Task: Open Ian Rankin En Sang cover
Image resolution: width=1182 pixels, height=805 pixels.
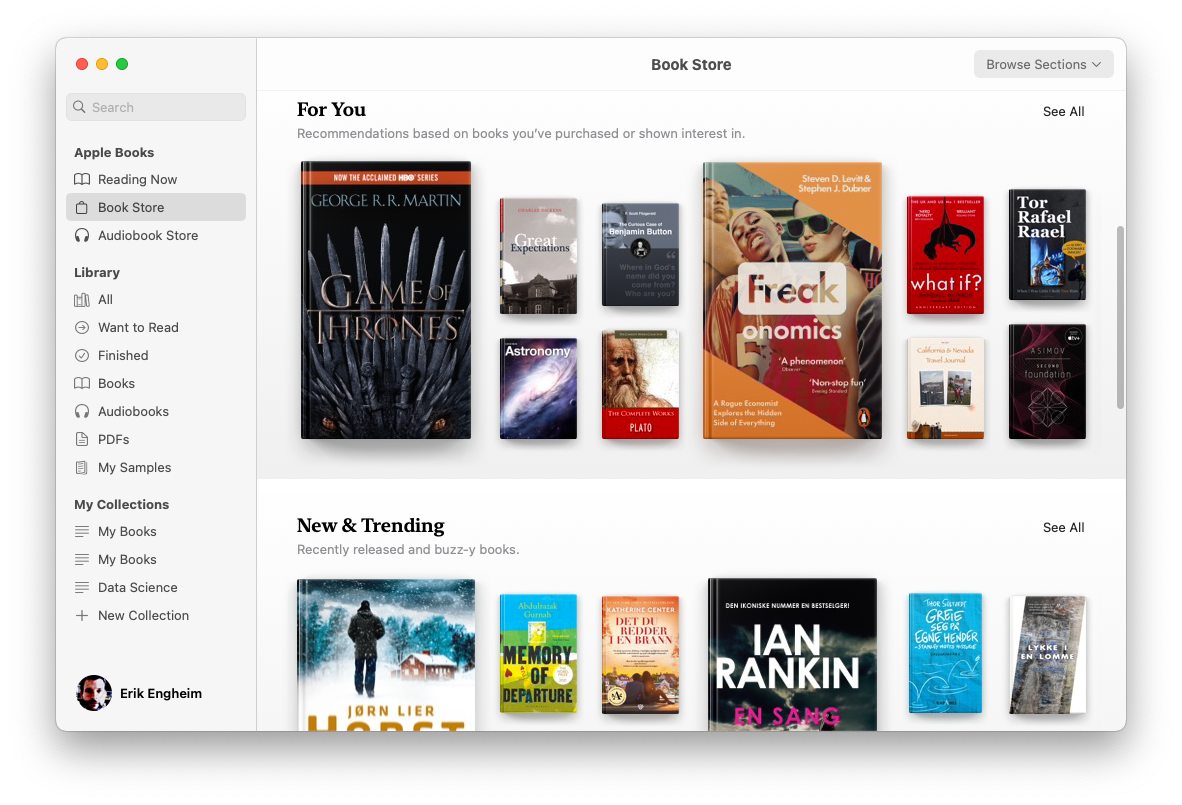Action: (792, 654)
